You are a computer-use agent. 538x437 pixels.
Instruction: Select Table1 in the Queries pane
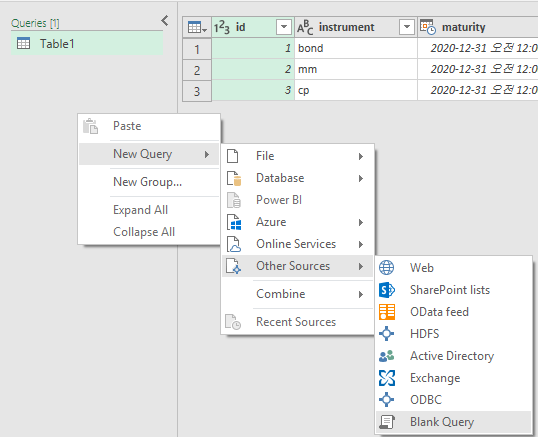[x=87, y=44]
